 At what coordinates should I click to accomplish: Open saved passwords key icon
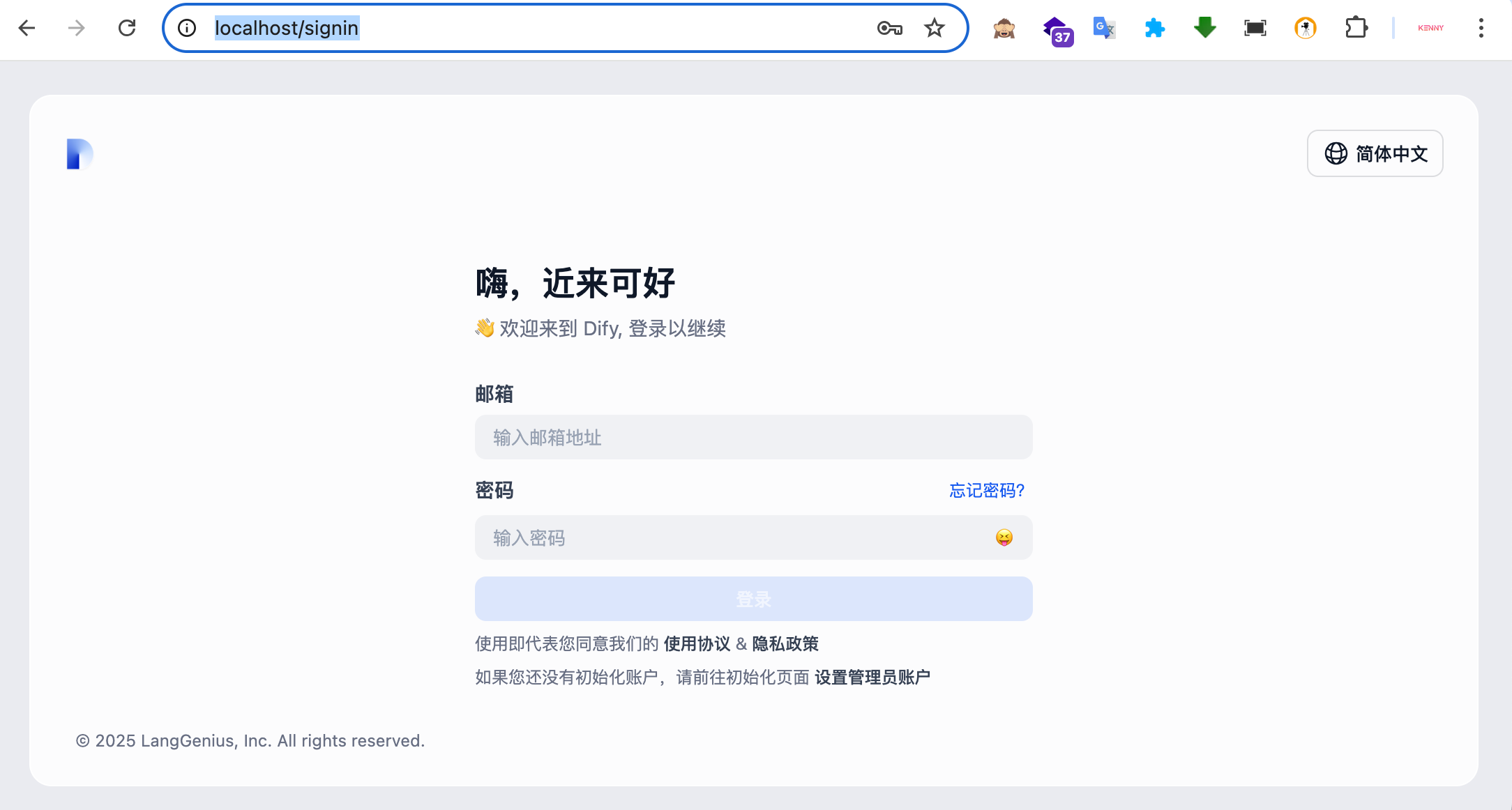[890, 28]
